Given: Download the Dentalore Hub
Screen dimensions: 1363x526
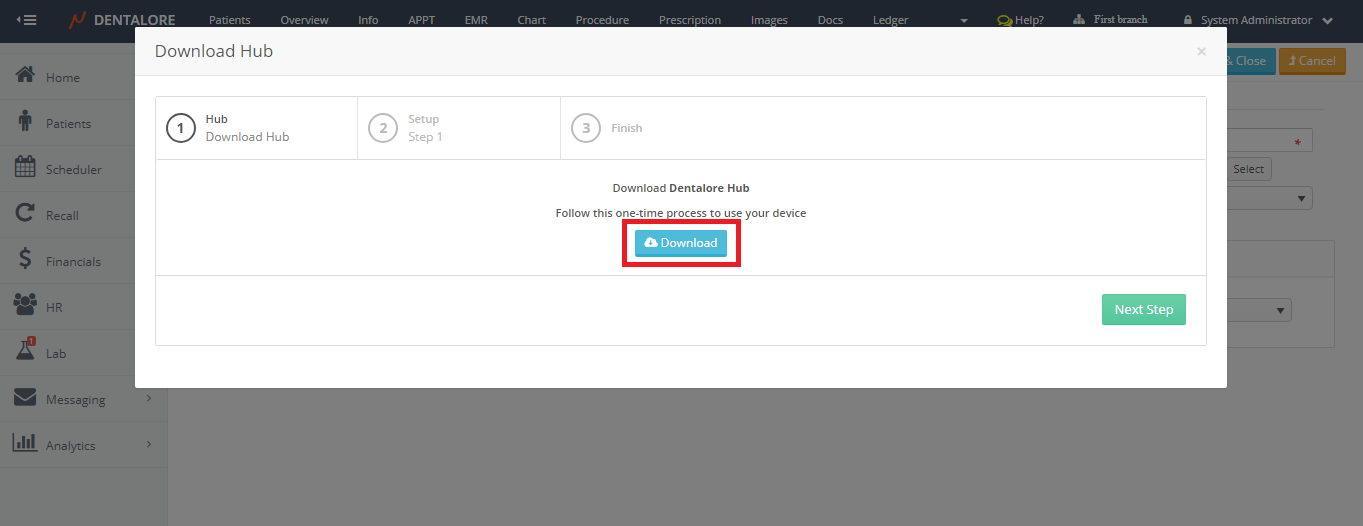Looking at the screenshot, I should pos(681,243).
